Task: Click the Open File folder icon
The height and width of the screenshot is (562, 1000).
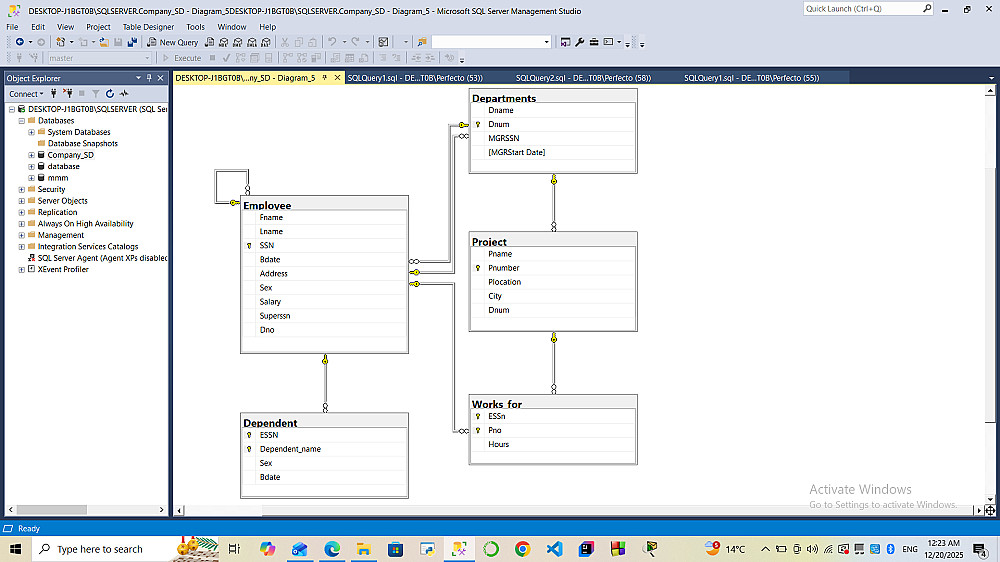Action: click(x=103, y=42)
